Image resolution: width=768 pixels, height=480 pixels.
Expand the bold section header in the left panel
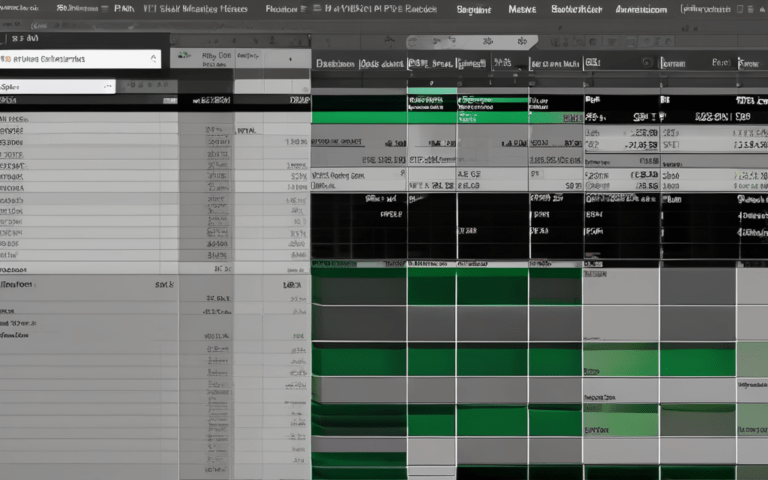(x=20, y=284)
